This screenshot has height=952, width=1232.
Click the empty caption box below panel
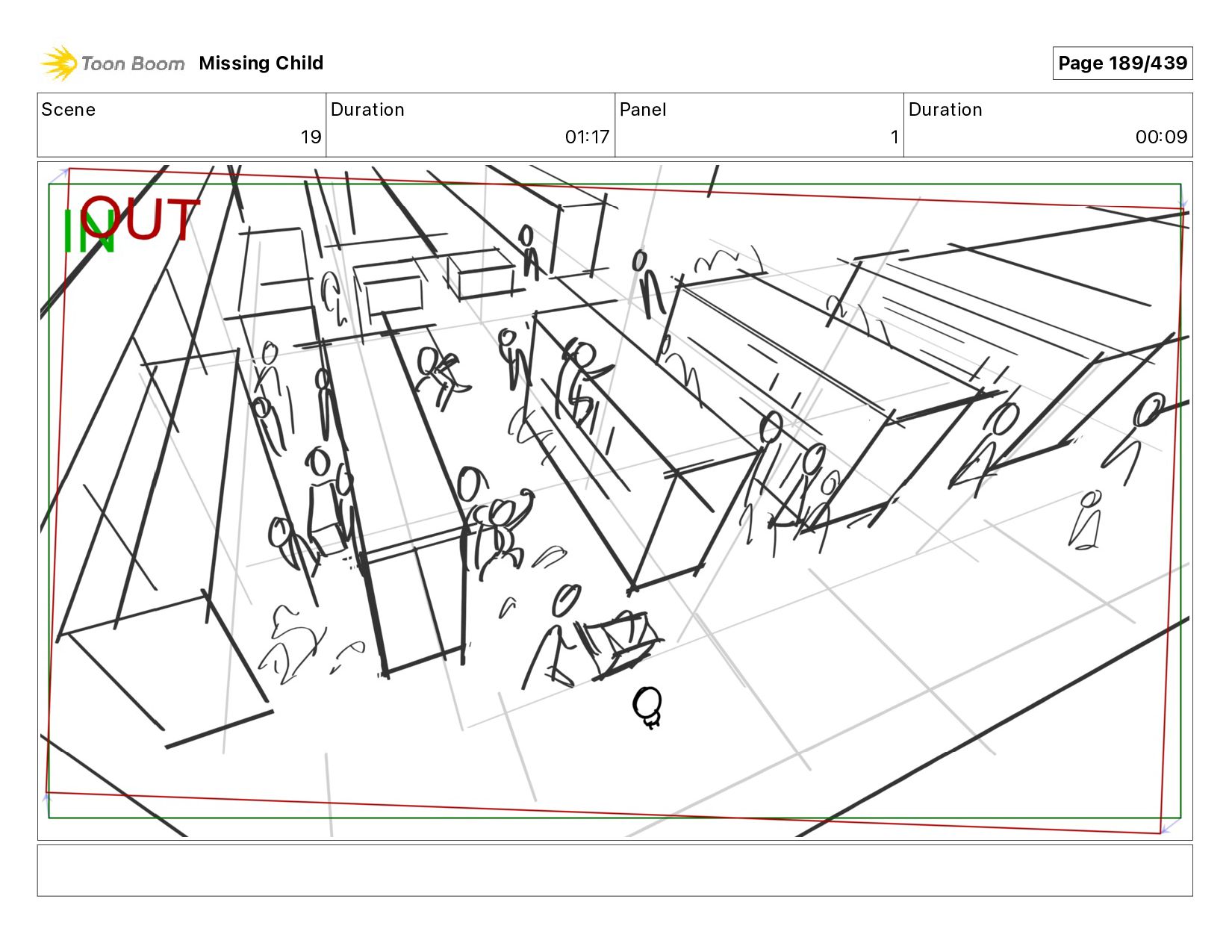[x=615, y=871]
